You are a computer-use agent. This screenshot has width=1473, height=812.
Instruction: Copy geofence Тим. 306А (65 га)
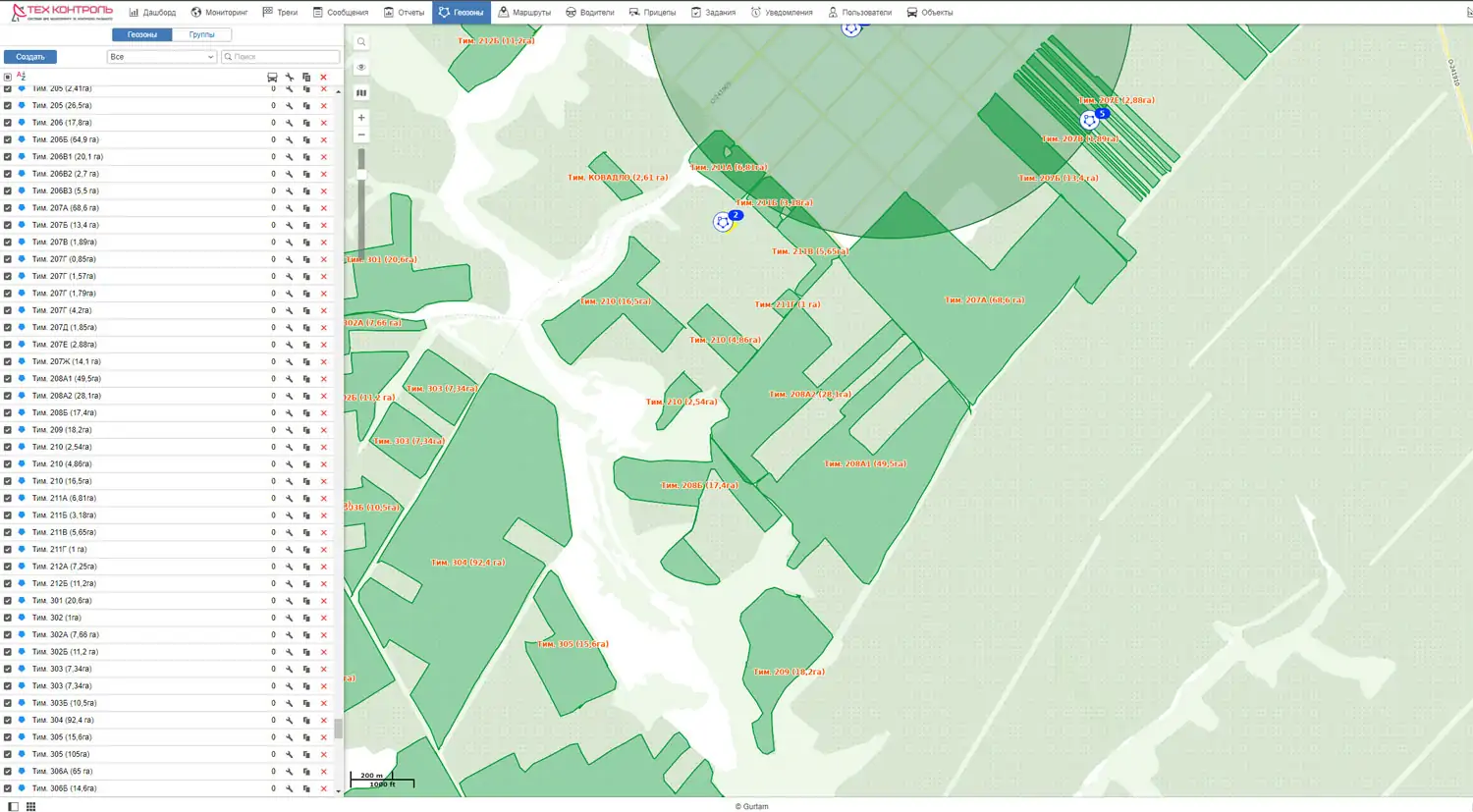point(306,772)
